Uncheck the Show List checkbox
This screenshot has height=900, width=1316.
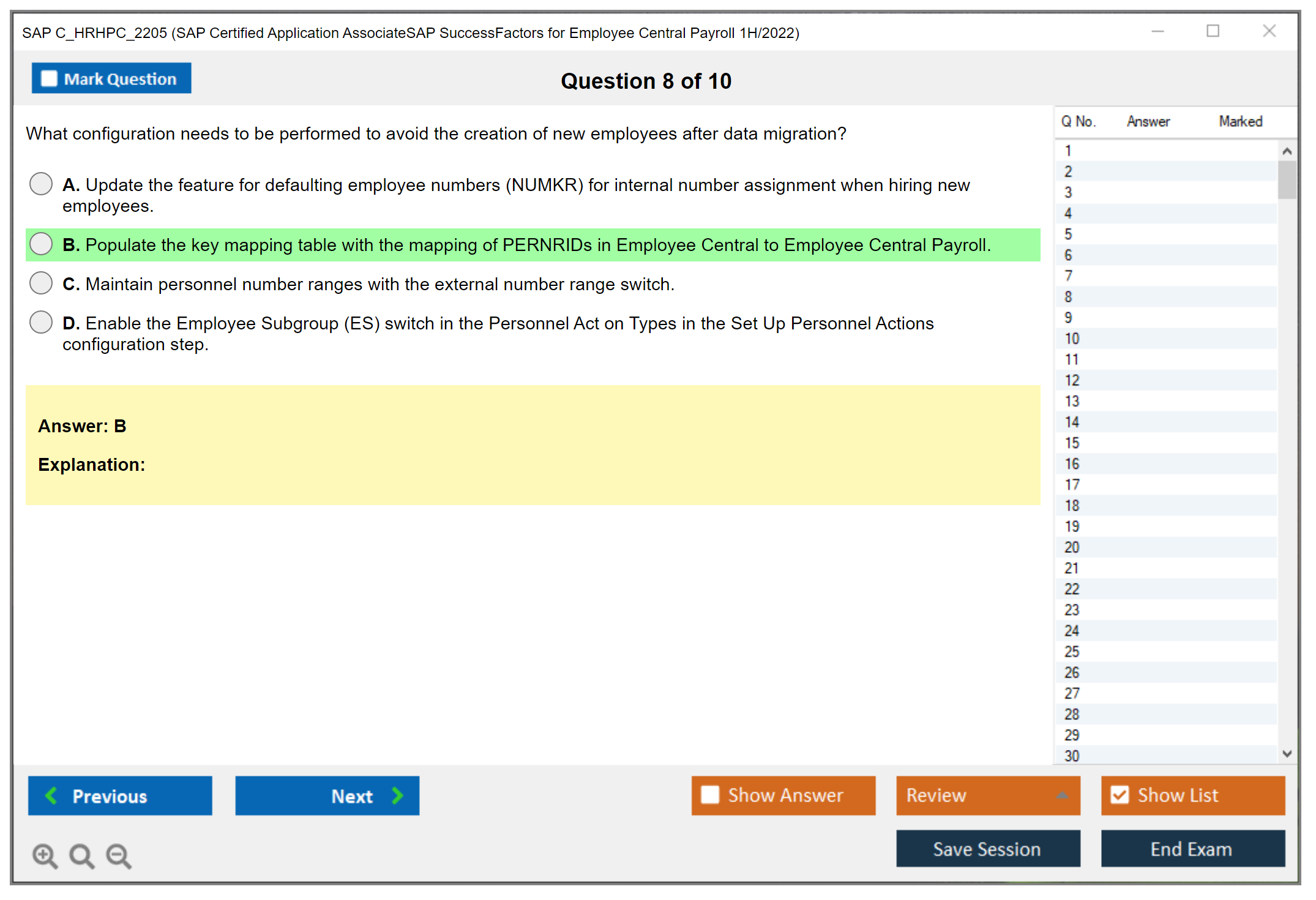[1120, 795]
